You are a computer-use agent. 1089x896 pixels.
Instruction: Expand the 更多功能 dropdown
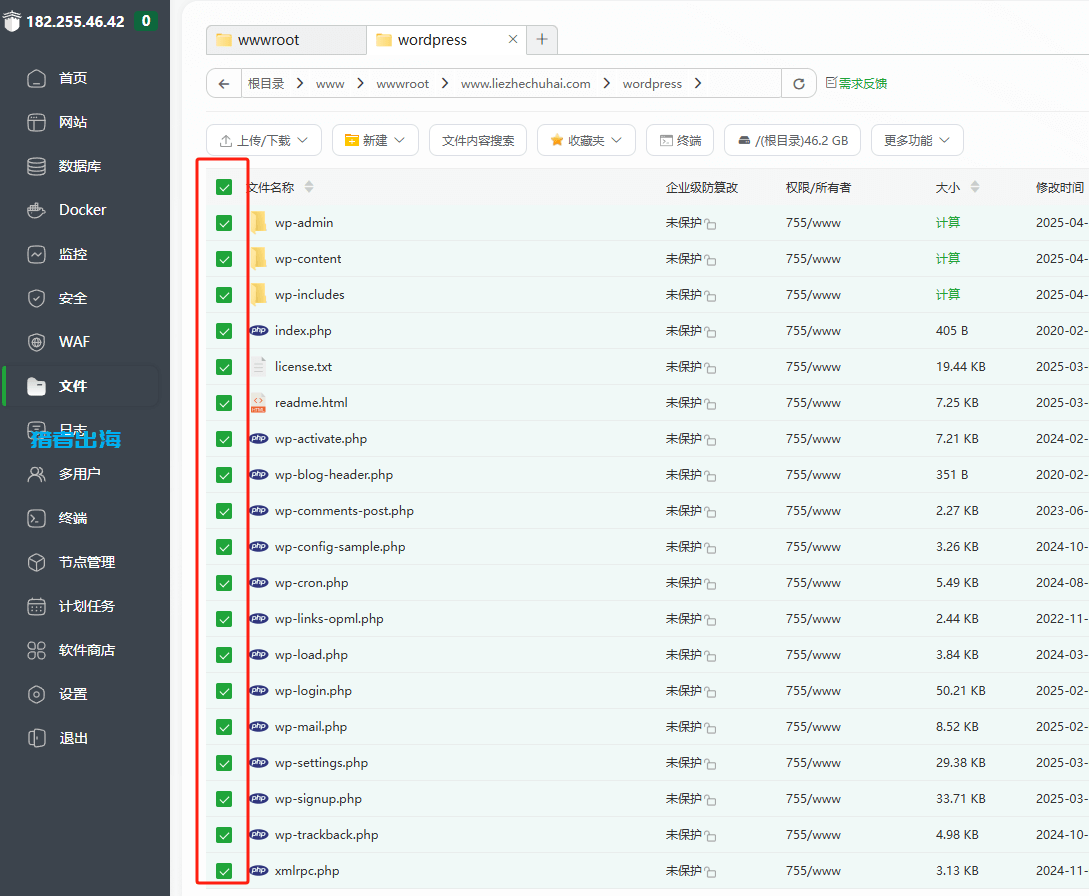click(x=917, y=141)
